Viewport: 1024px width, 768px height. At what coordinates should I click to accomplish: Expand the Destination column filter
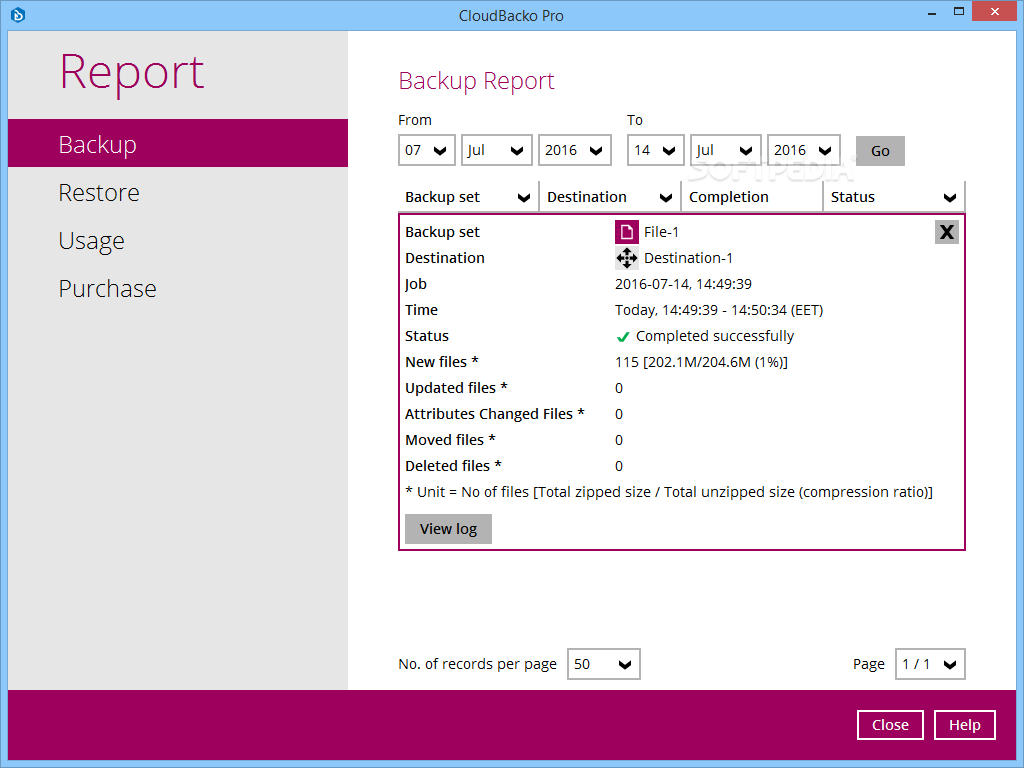pyautogui.click(x=665, y=198)
